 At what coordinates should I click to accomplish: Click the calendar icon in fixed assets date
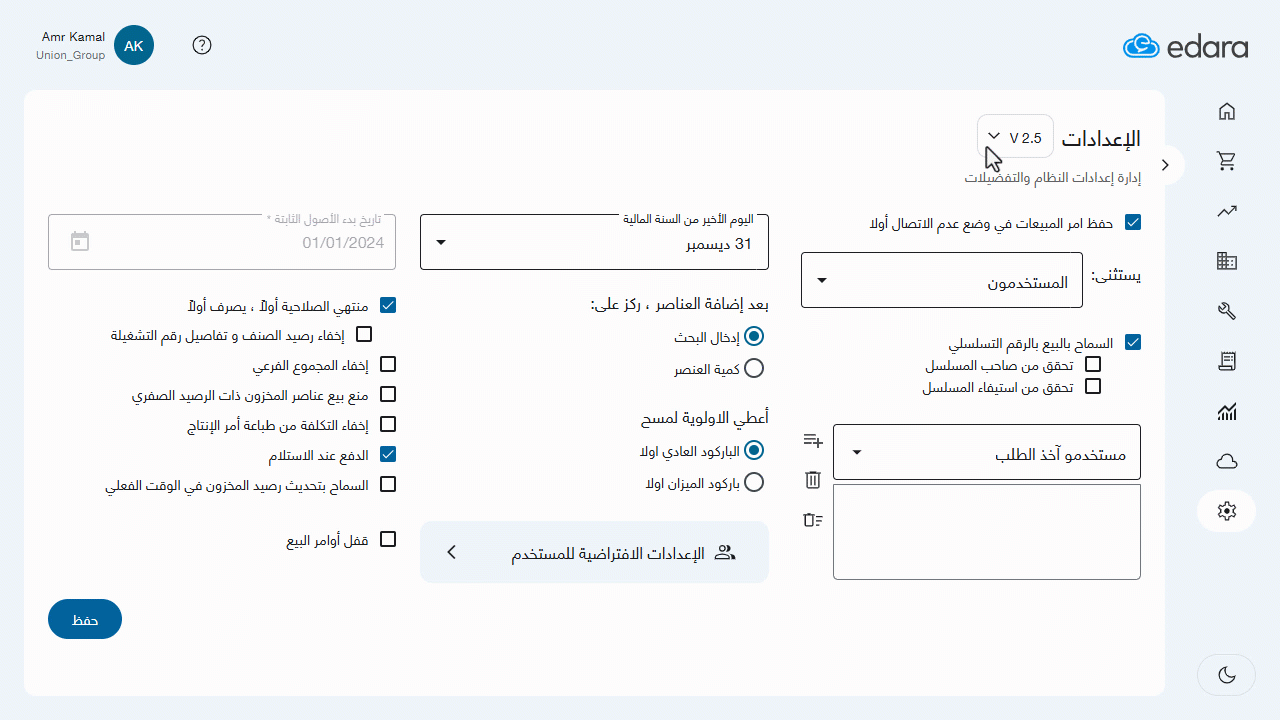pyautogui.click(x=80, y=241)
